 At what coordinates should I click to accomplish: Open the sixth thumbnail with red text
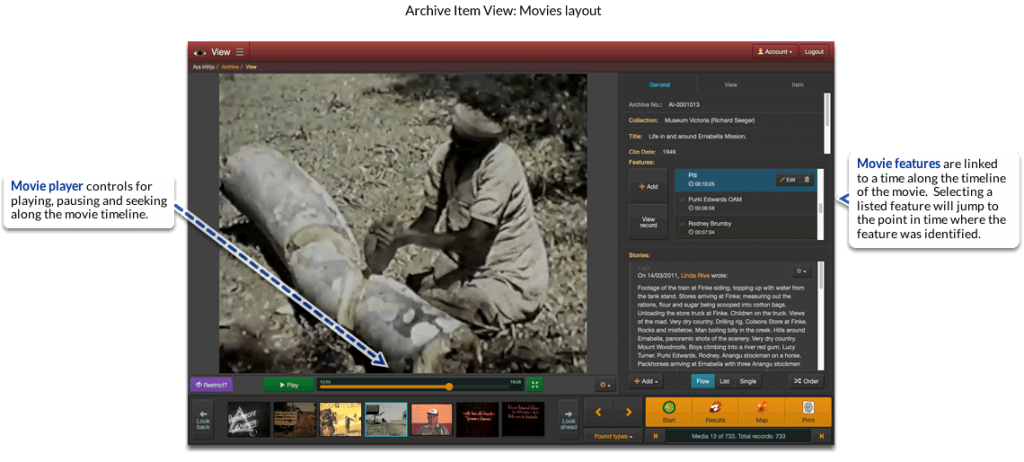tap(477, 420)
